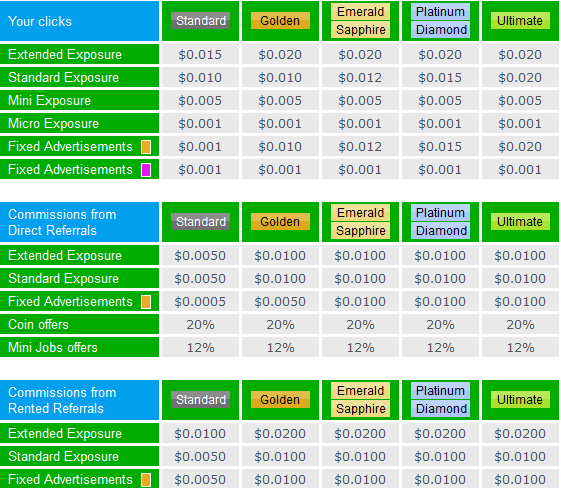Click the Golden $0.005 value in Mini Exposure row
This screenshot has height=488, width=561.
(280, 101)
